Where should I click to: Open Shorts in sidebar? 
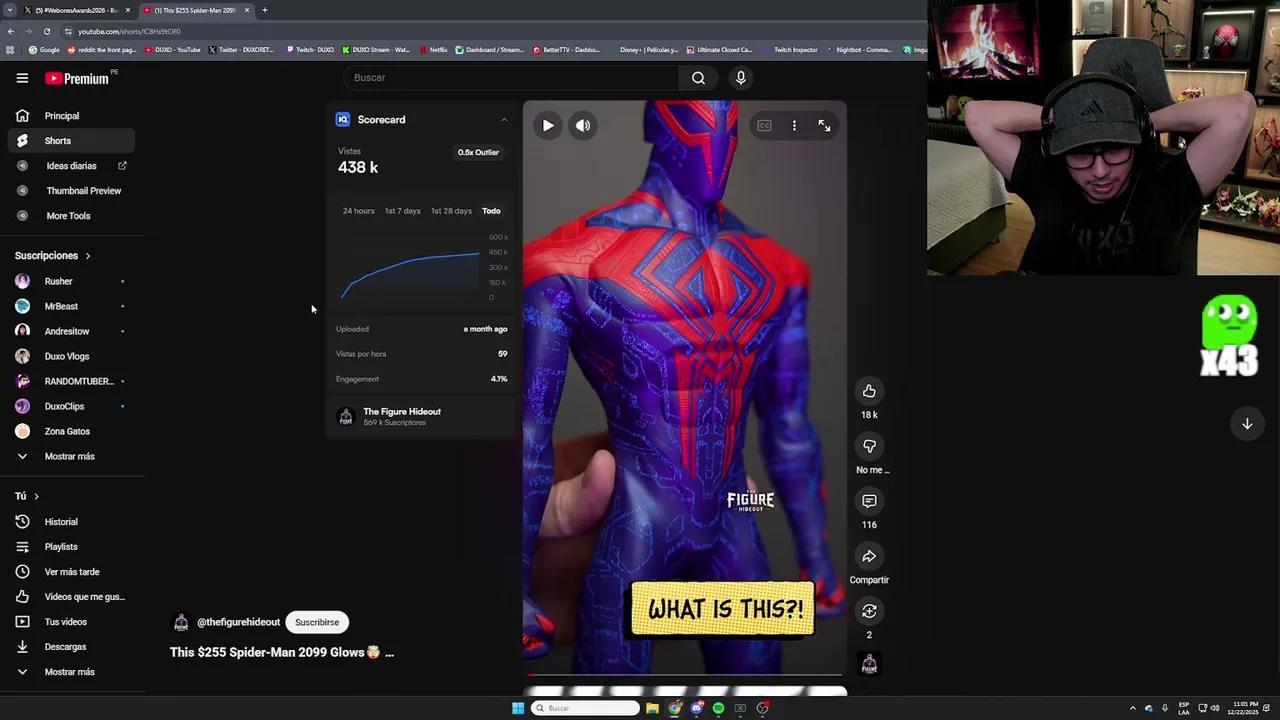coord(70,141)
